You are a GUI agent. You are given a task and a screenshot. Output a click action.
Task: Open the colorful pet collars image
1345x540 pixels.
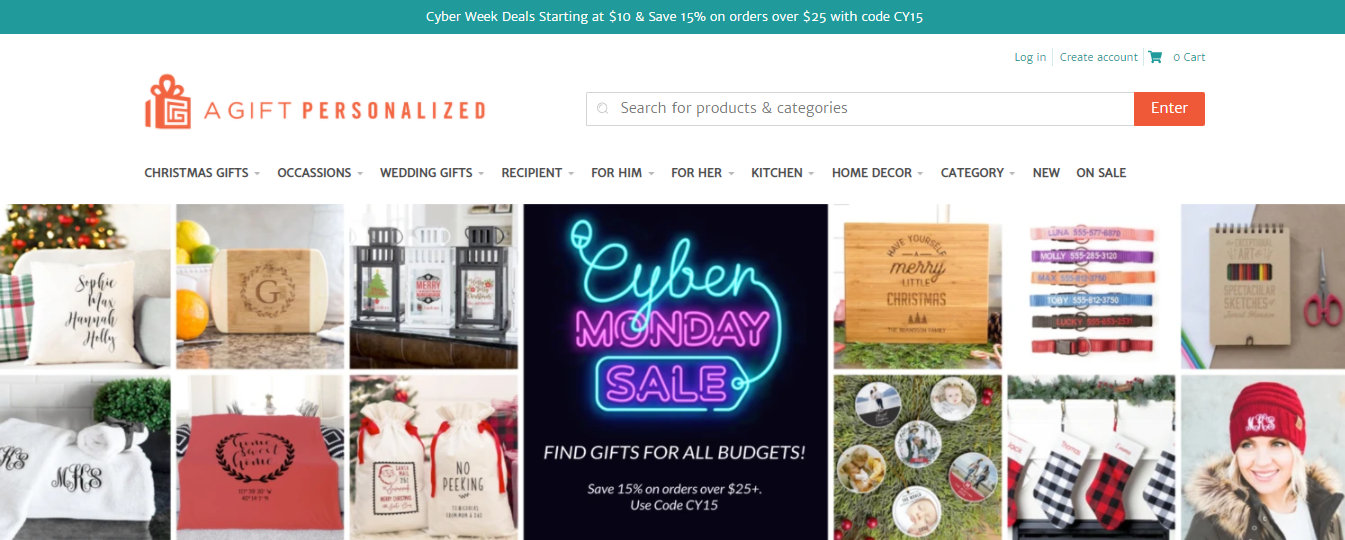tap(1091, 286)
